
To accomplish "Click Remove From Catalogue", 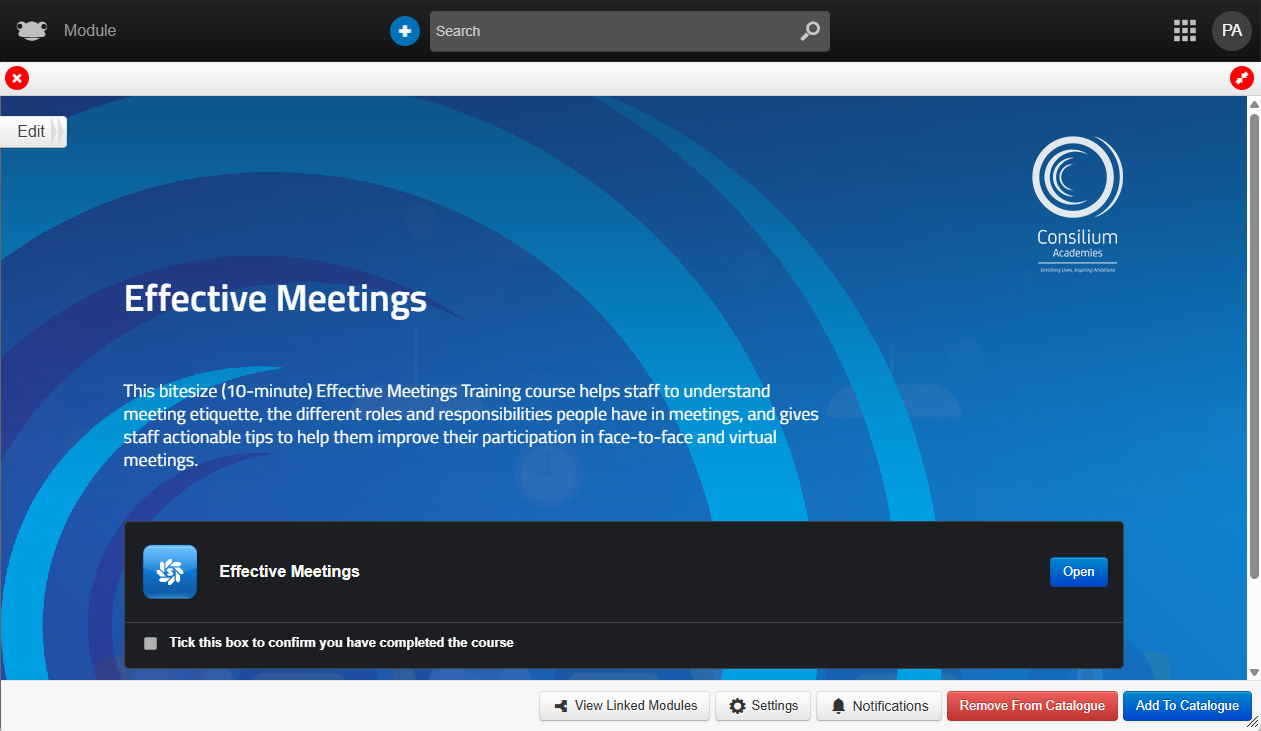I will [1032, 706].
